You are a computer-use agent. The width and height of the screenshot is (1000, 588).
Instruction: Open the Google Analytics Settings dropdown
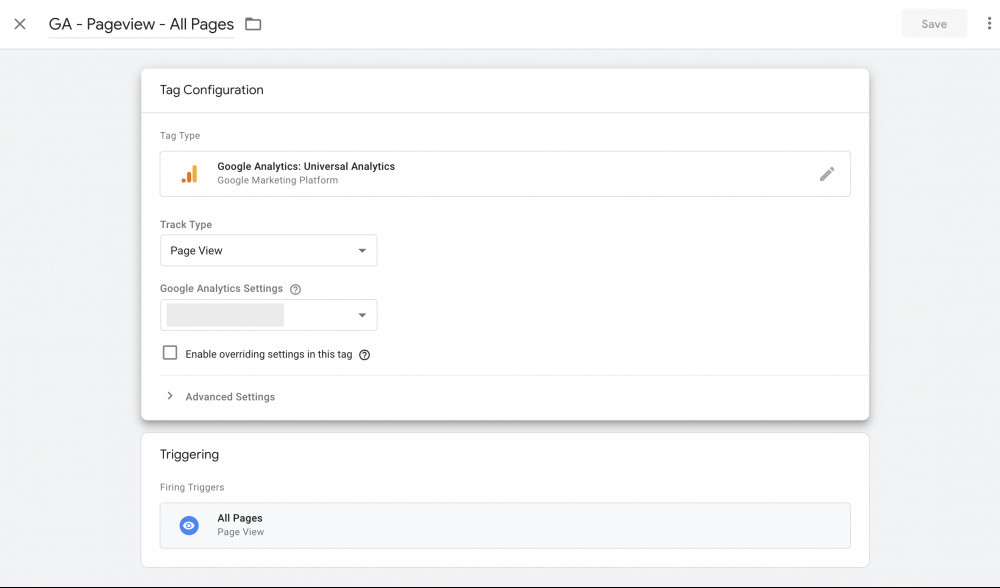(x=268, y=315)
